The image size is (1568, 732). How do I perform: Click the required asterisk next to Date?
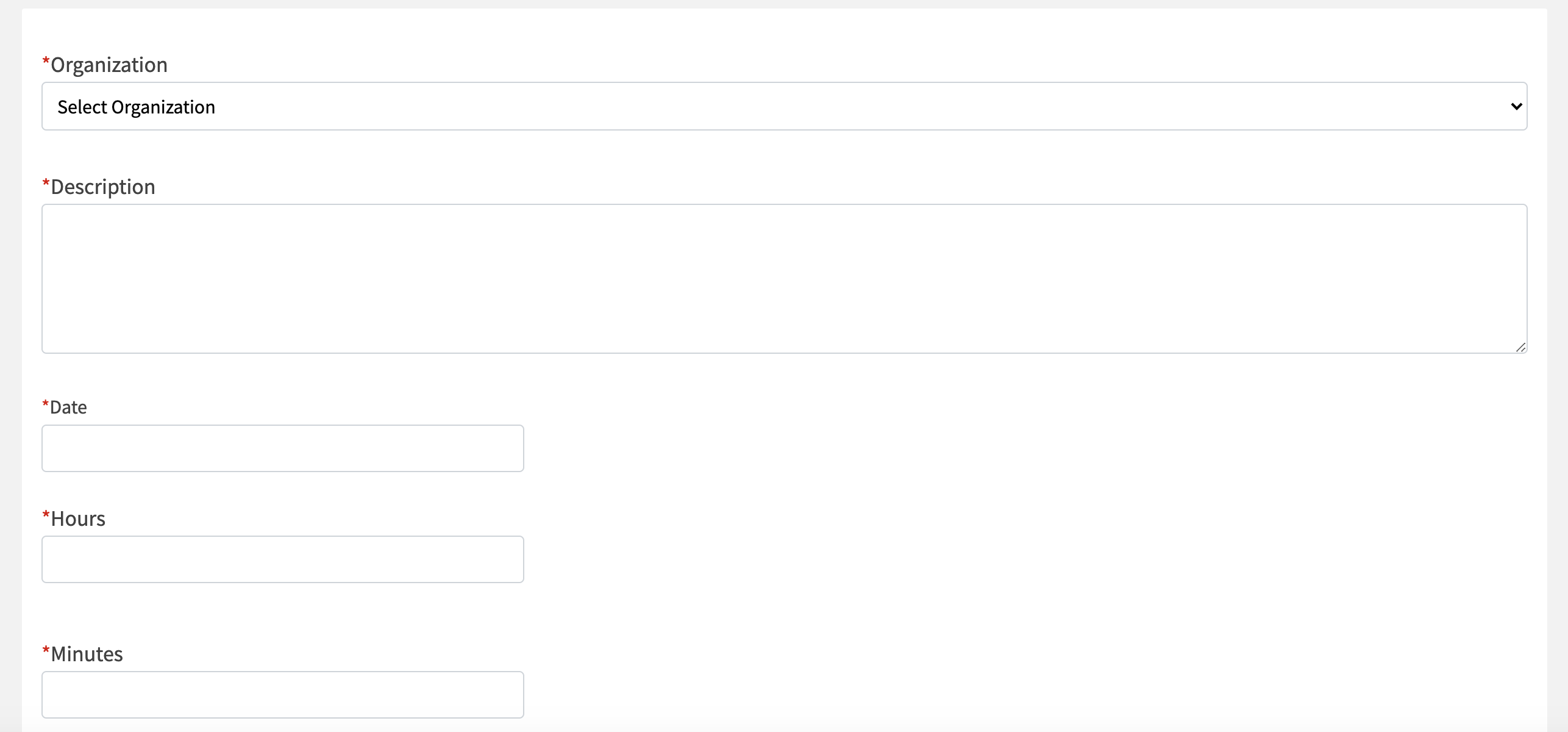(46, 404)
